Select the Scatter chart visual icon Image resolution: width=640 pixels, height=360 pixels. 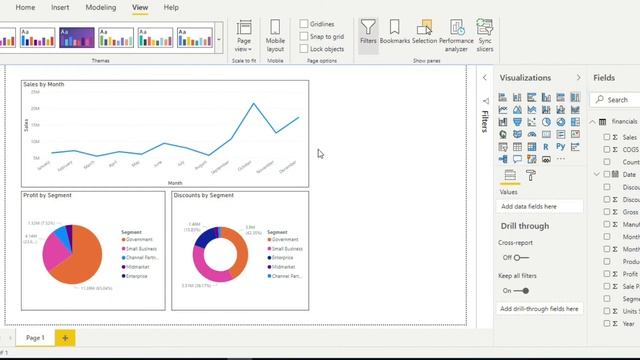(531, 122)
